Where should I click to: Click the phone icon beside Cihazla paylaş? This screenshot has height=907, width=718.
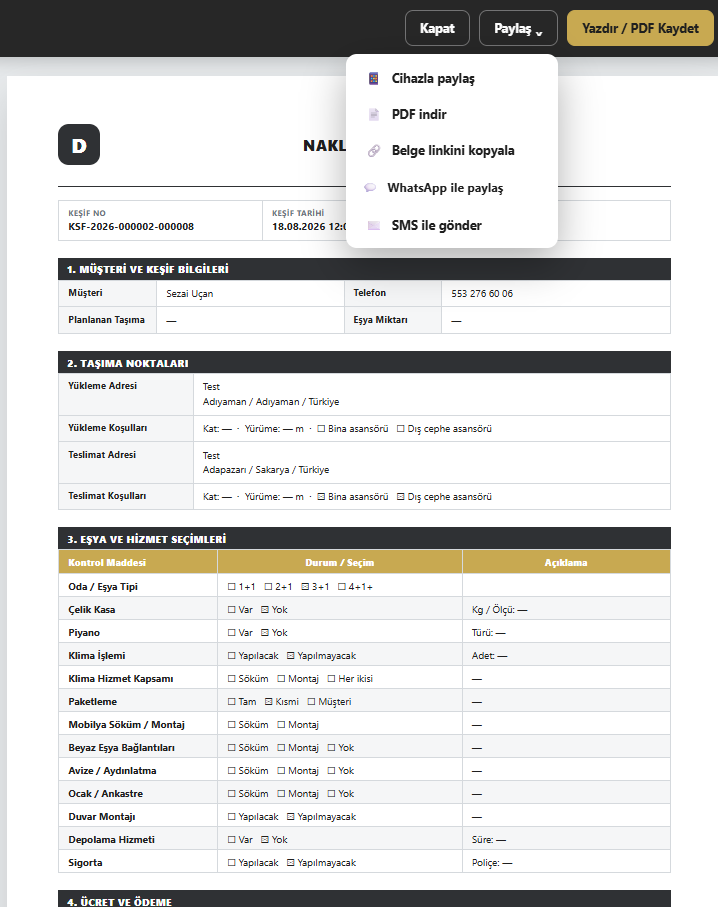(x=374, y=79)
